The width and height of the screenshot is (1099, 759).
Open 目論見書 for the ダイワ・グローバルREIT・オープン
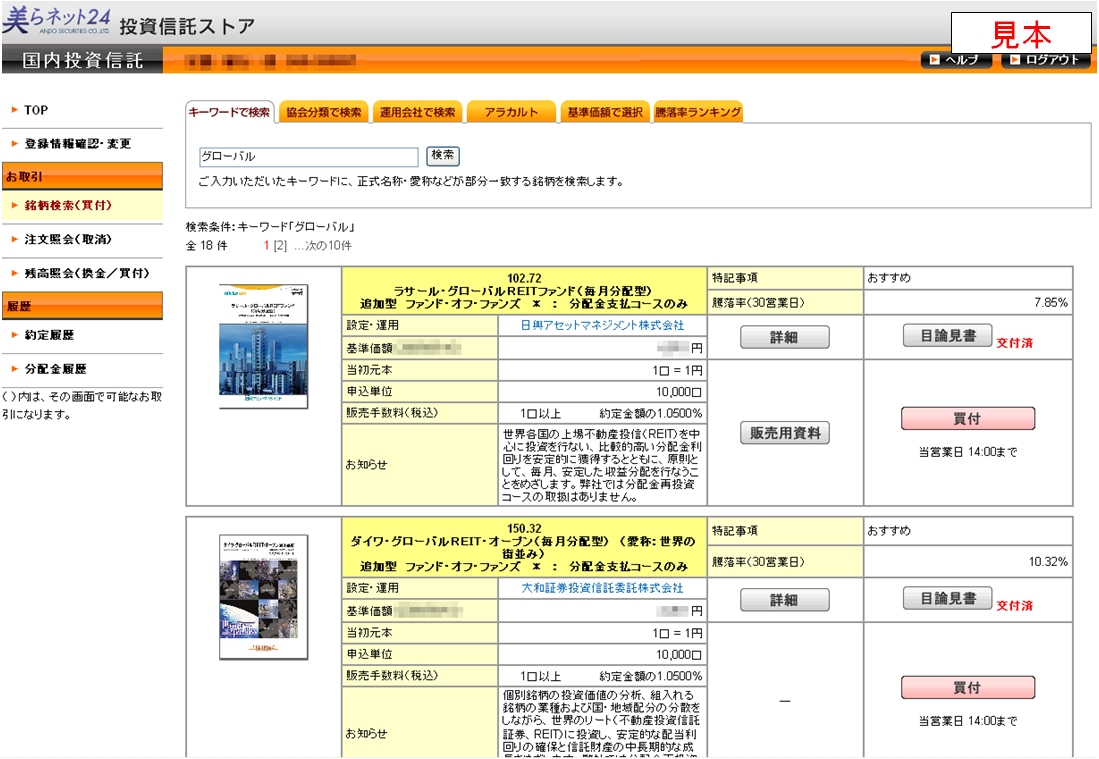pos(948,599)
